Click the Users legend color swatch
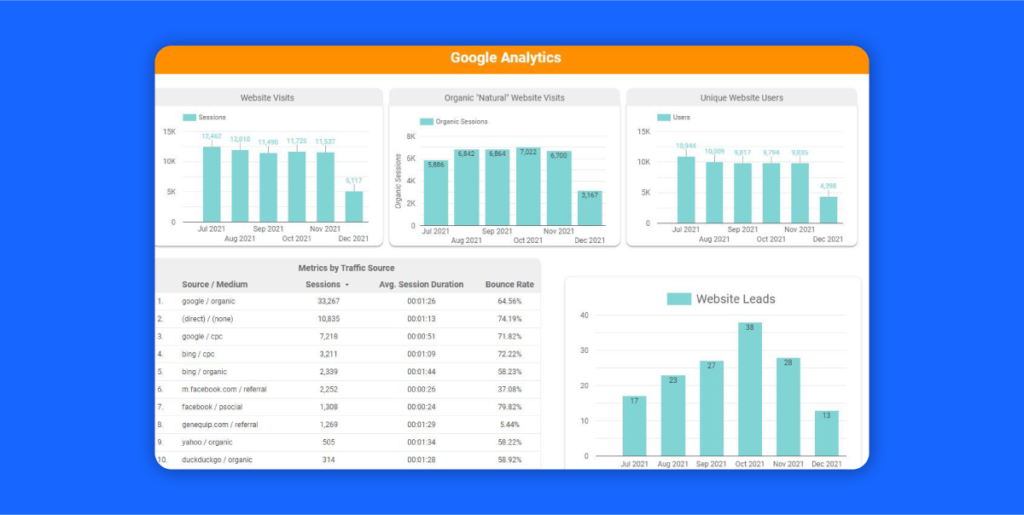 (664, 117)
